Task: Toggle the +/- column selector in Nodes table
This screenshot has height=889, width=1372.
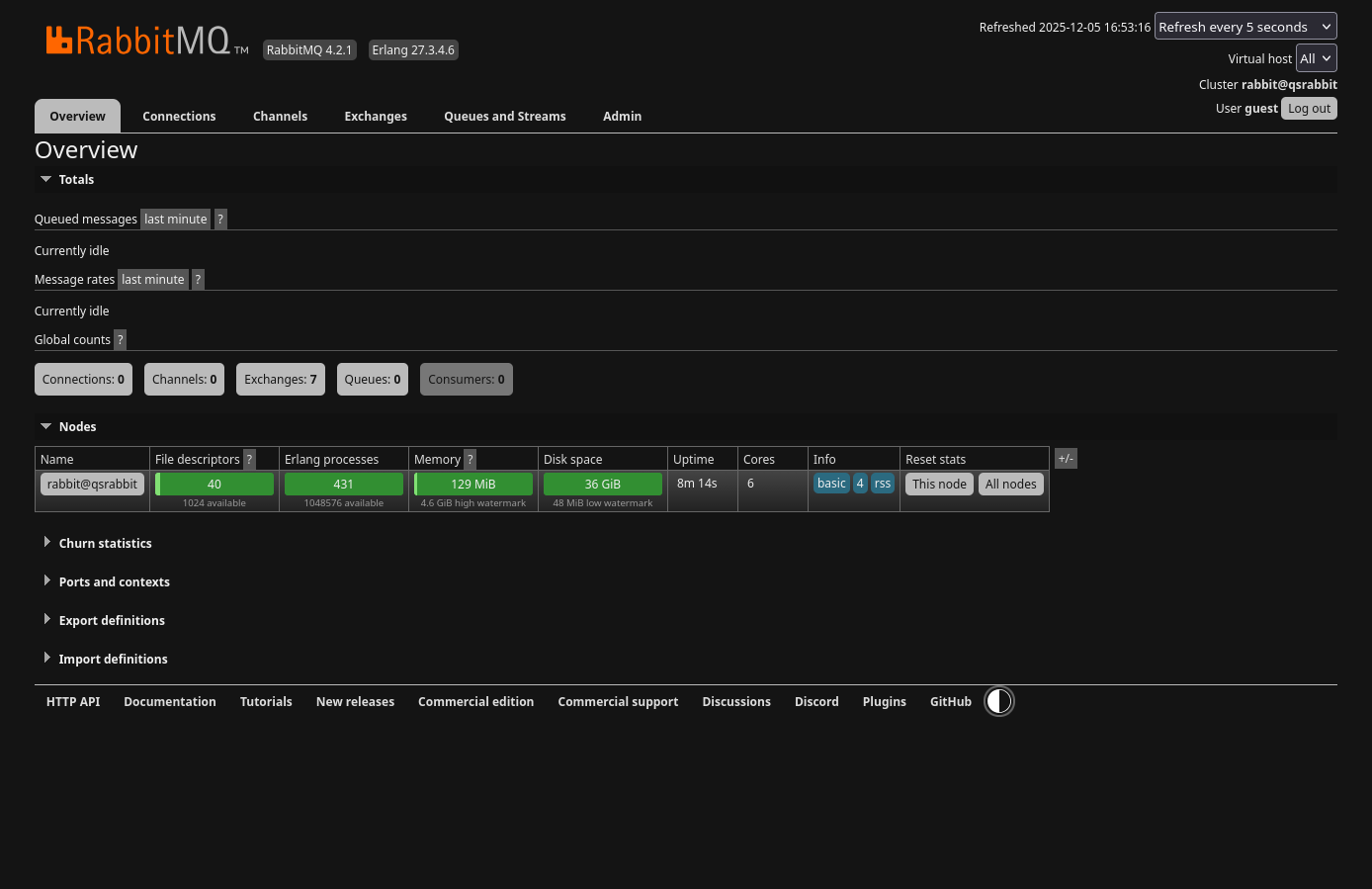Action: [1066, 458]
